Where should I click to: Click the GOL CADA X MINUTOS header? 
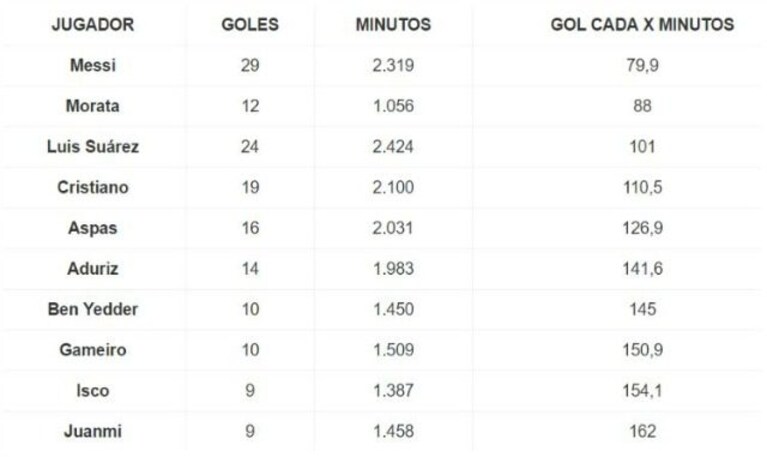tap(642, 24)
